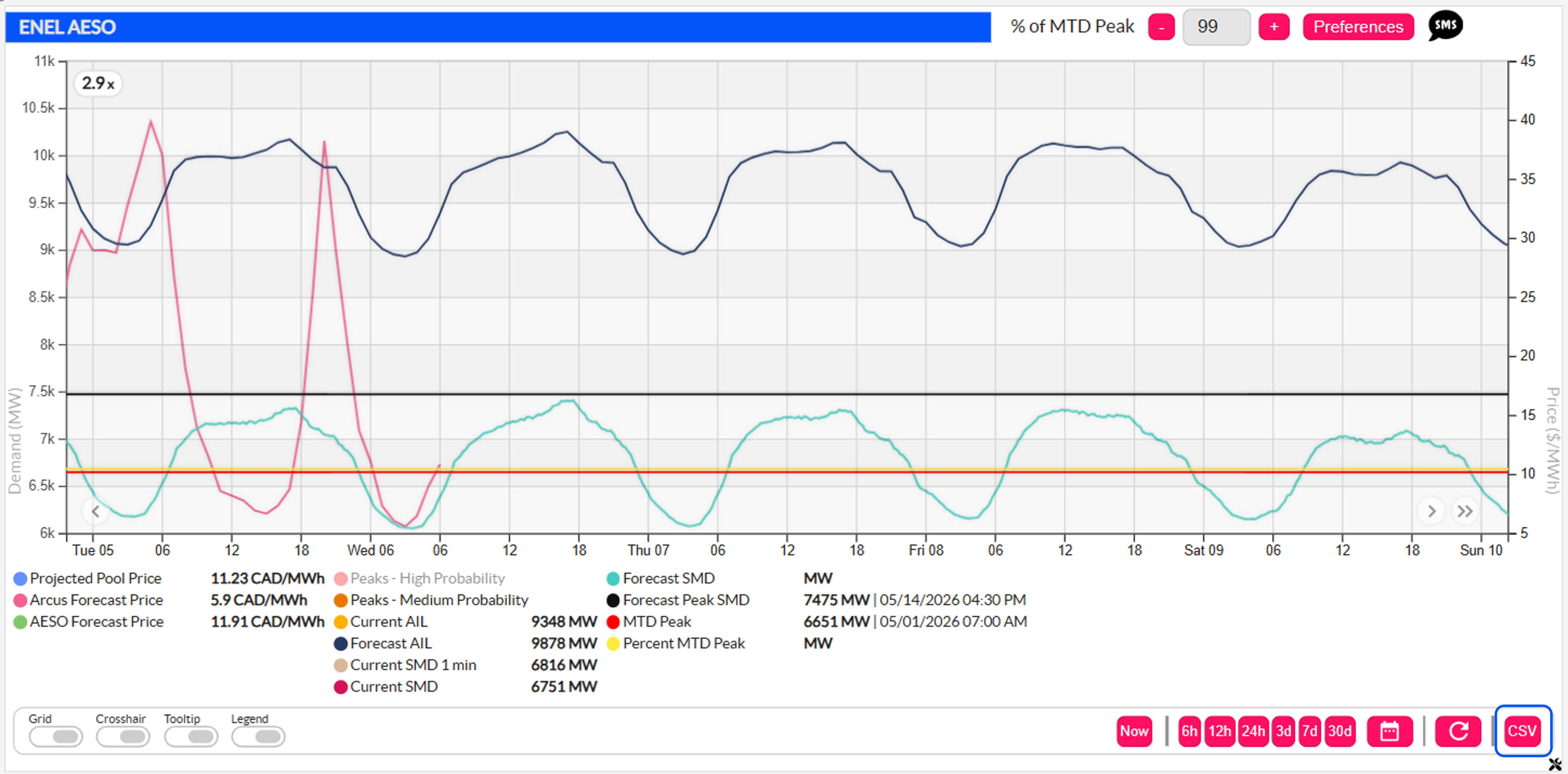Click the Sat 09 axis date label
The width and height of the screenshot is (1568, 774).
(1203, 551)
